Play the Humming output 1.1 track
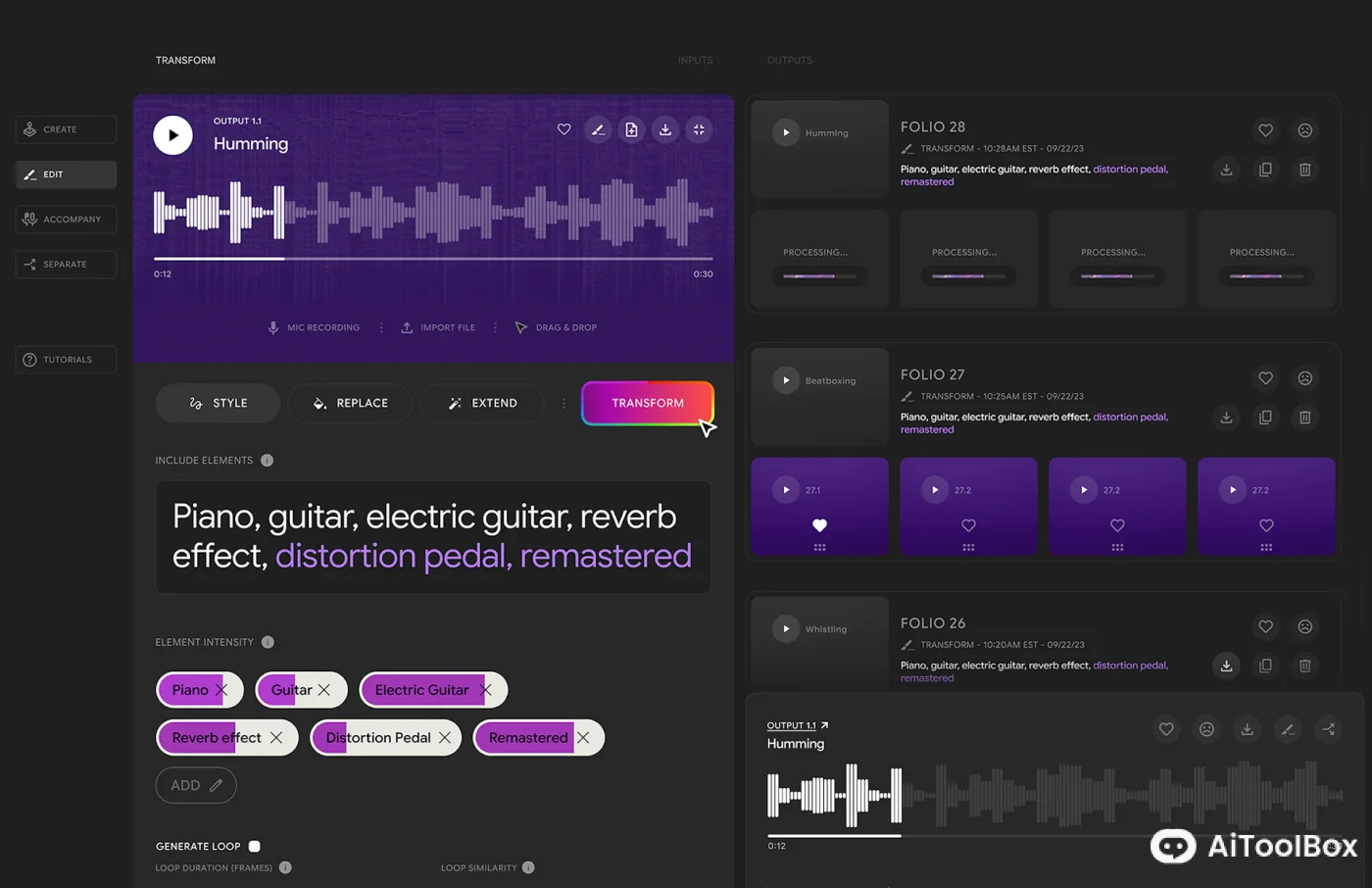1372x888 pixels. (173, 135)
